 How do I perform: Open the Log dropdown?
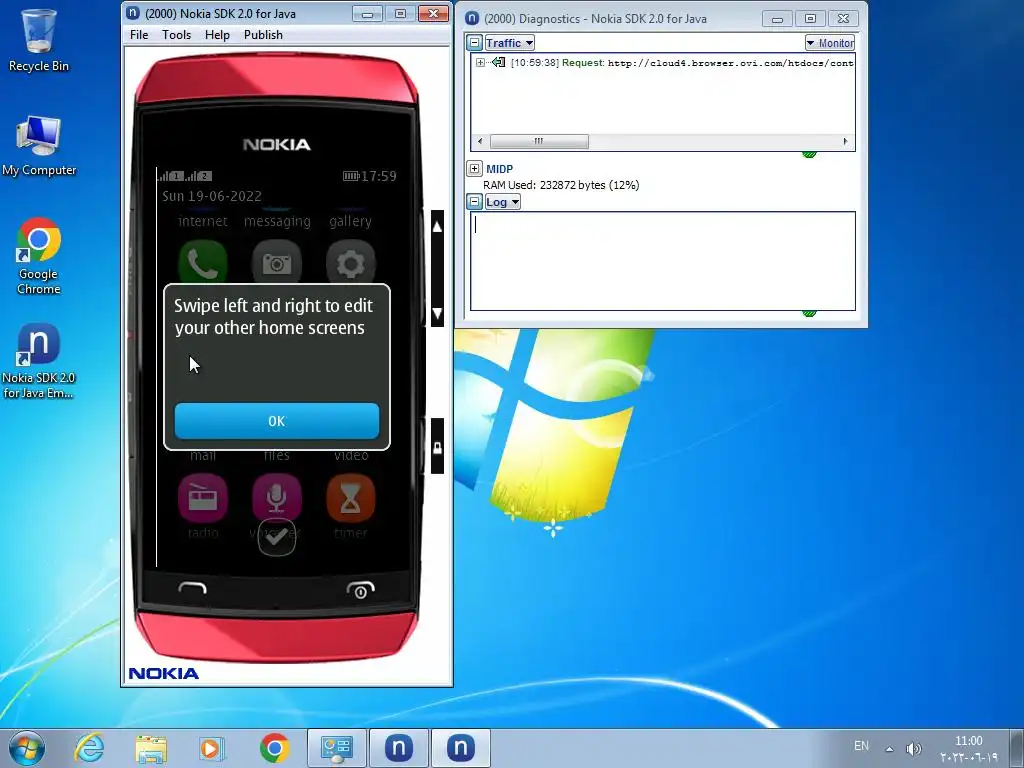502,202
